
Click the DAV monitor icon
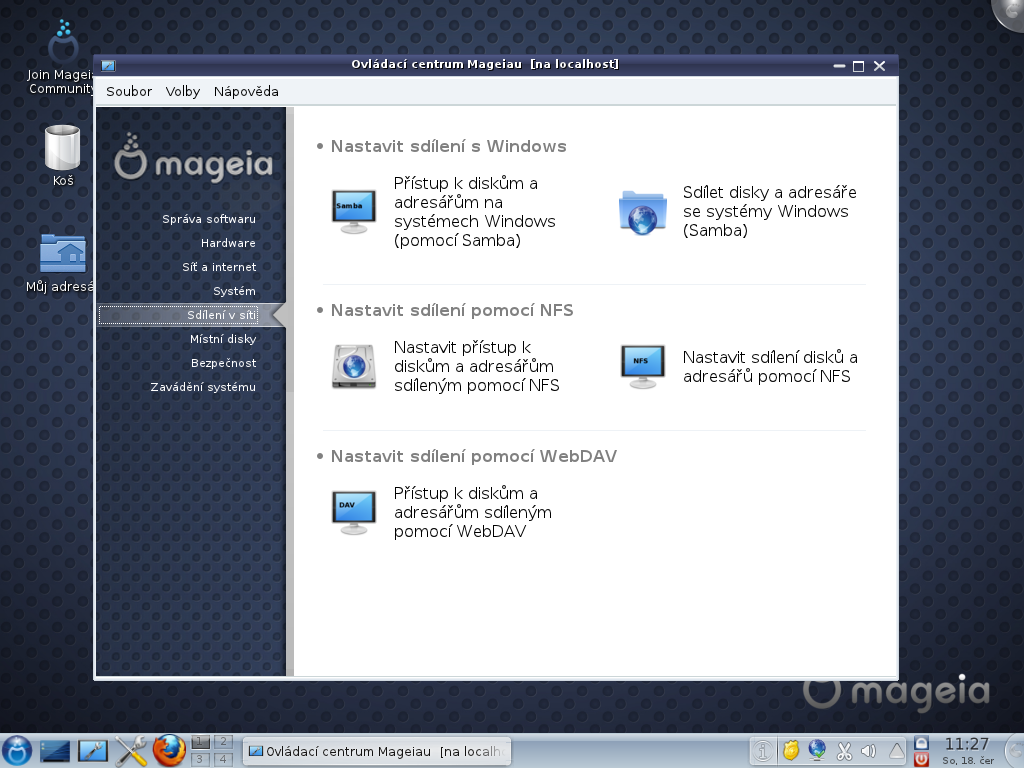tap(353, 513)
